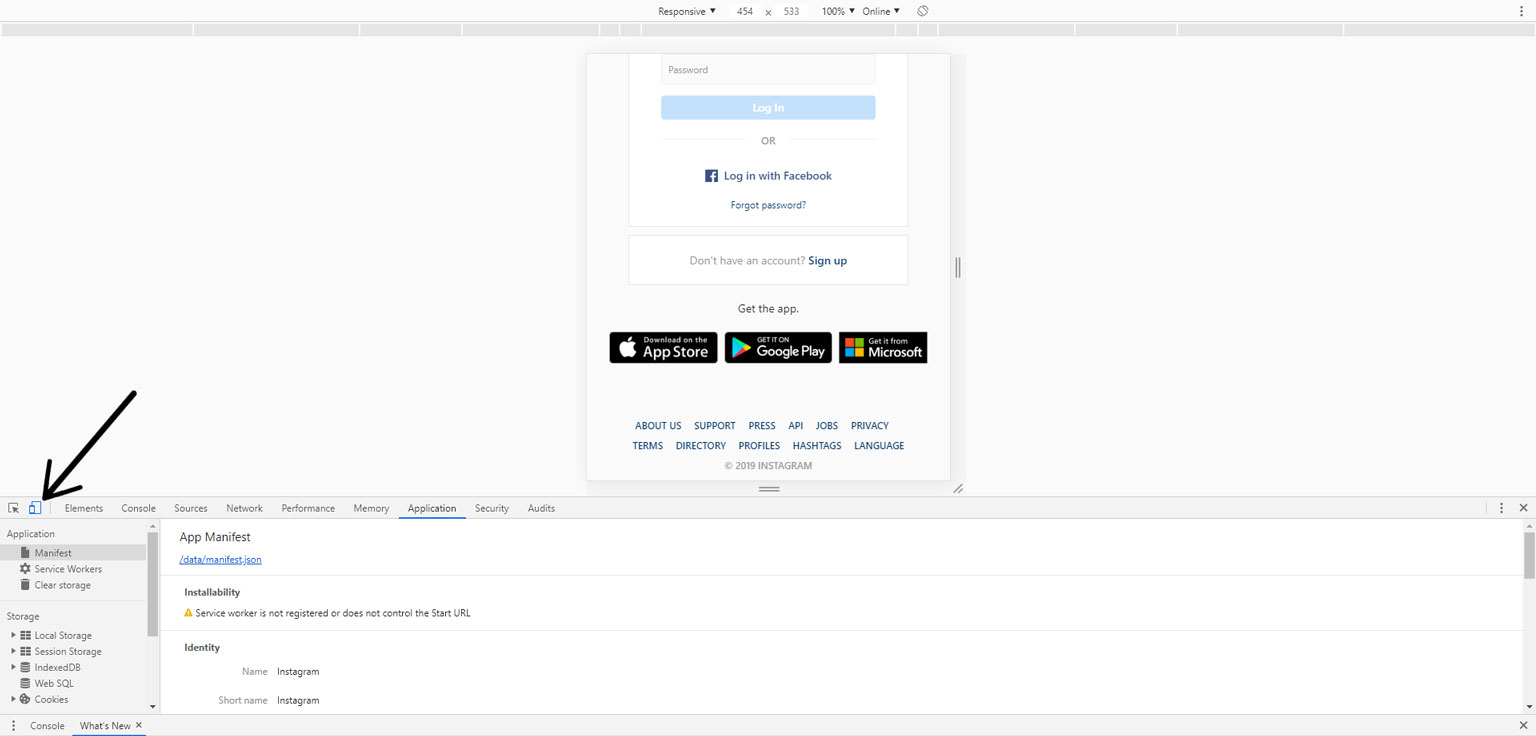Open the Console drawer tab at bottom
This screenshot has height=736, width=1536.
[x=47, y=726]
